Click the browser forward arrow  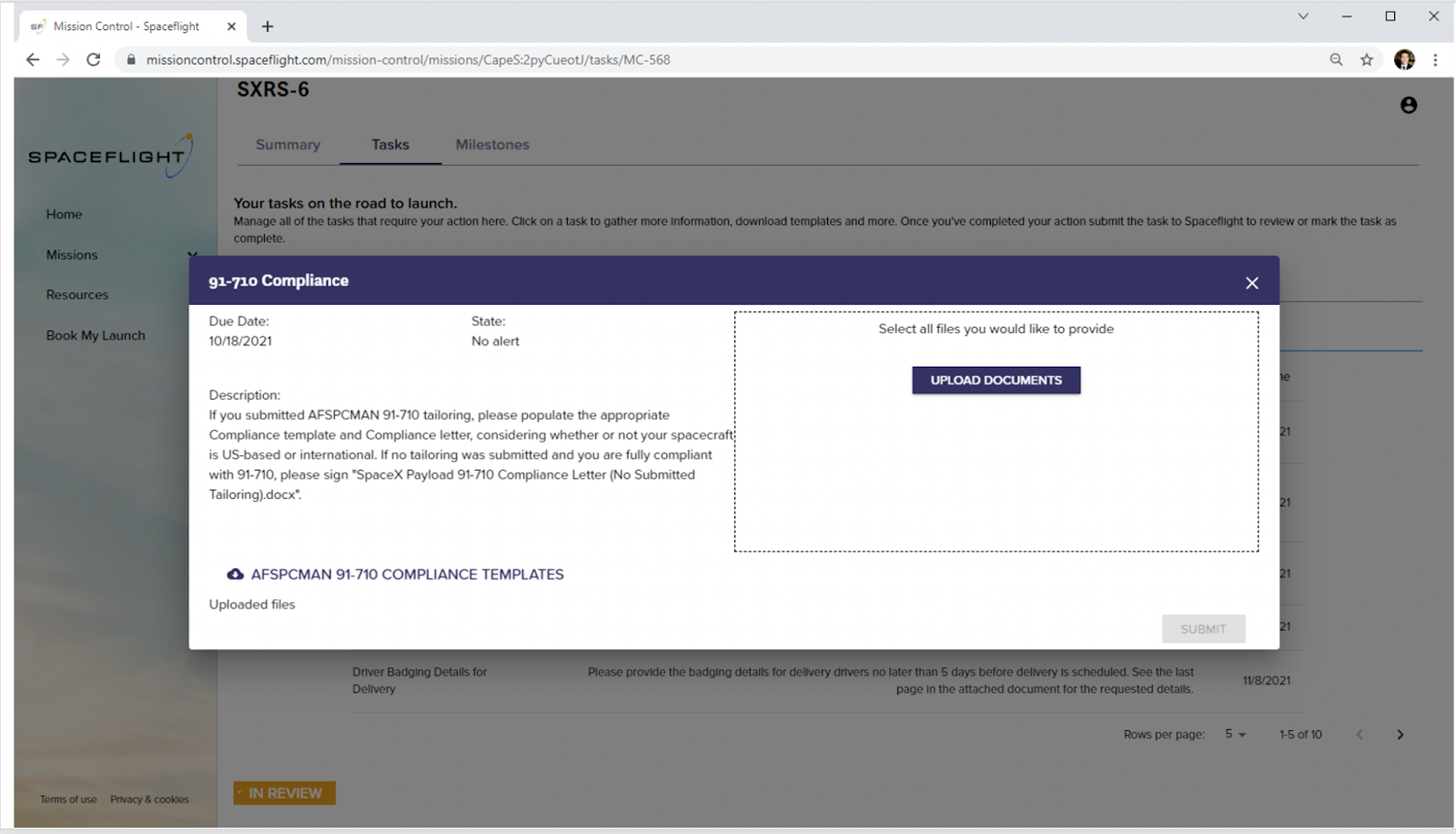point(63,60)
